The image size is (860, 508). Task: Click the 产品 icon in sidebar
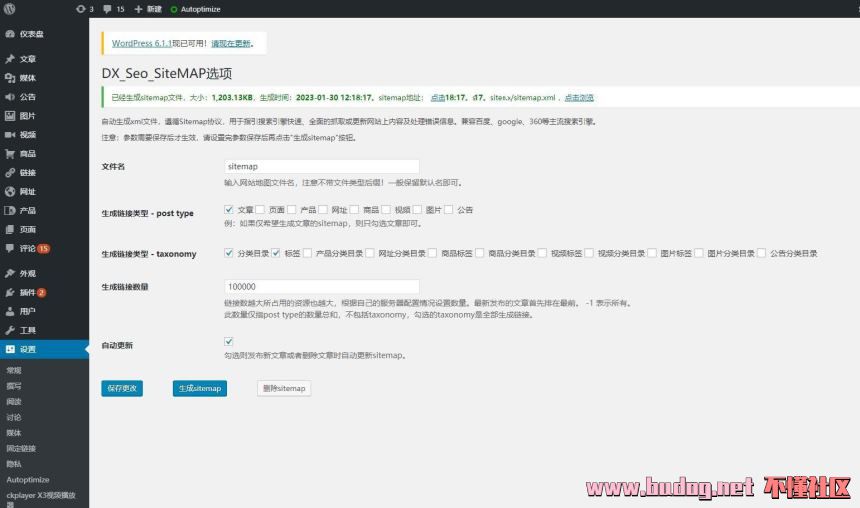point(10,210)
